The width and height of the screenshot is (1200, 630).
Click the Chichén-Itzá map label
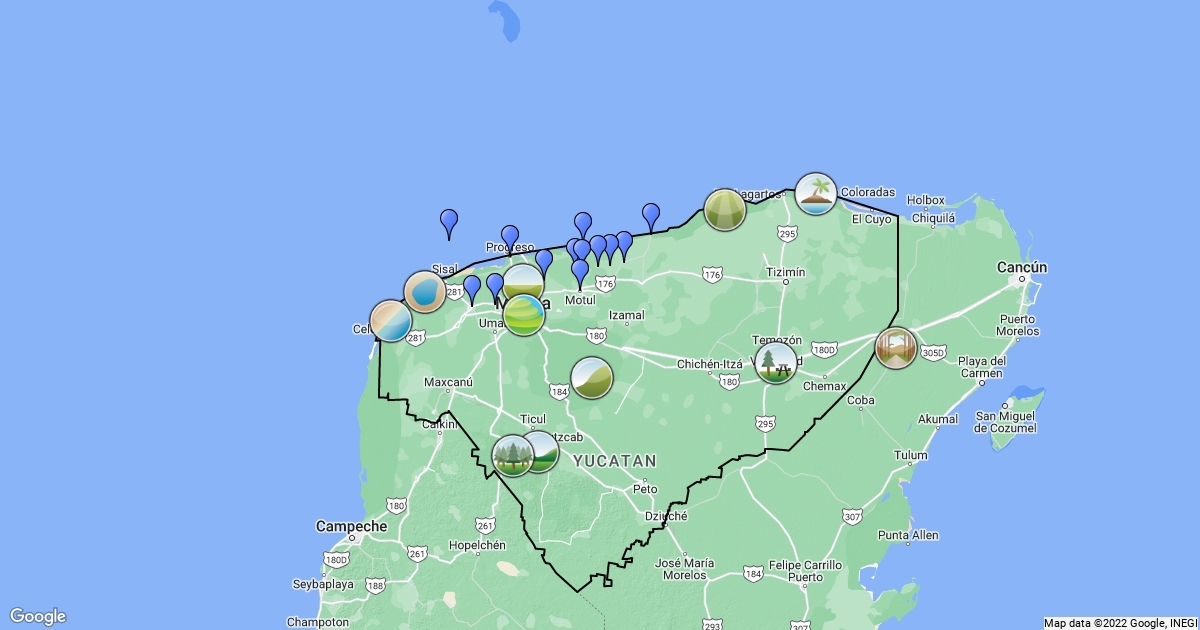[710, 364]
